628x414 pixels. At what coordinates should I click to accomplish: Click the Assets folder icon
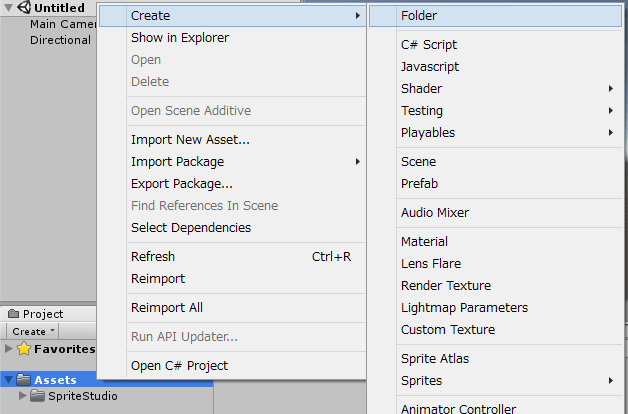tap(24, 379)
